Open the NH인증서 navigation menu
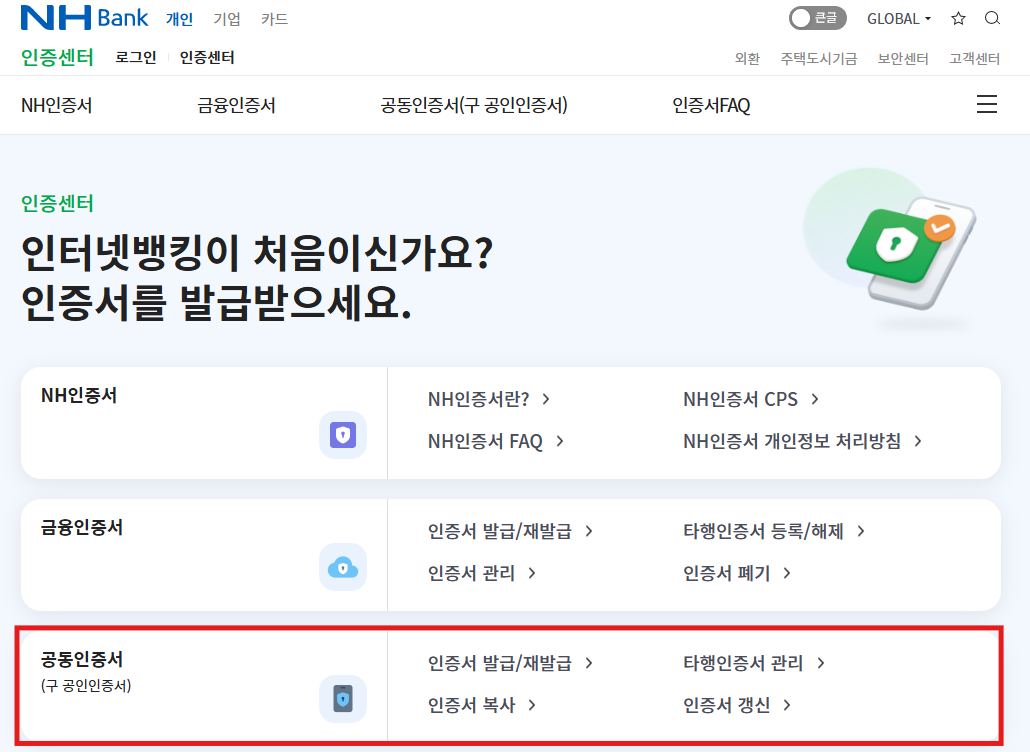The height and width of the screenshot is (752, 1030). point(56,105)
